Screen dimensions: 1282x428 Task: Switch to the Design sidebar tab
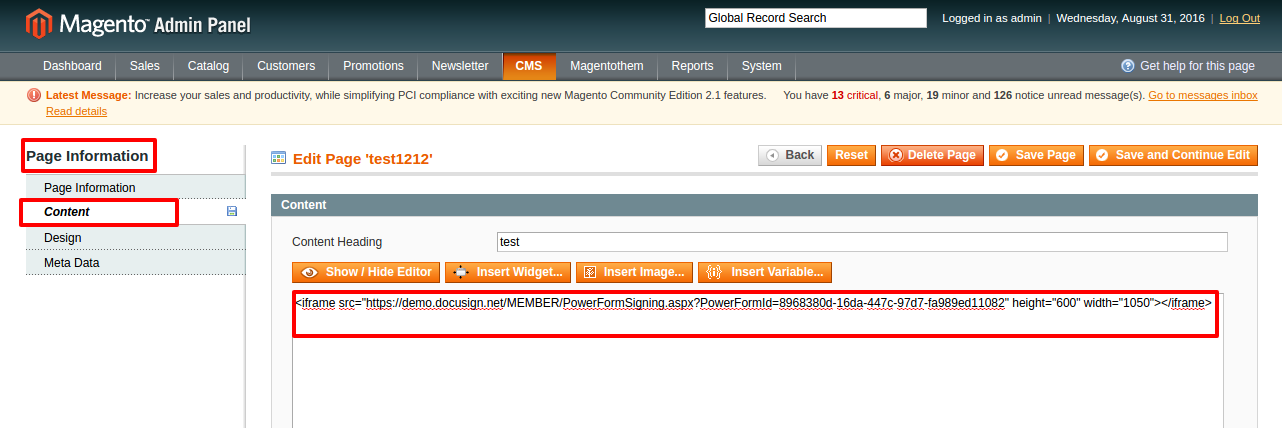point(135,237)
